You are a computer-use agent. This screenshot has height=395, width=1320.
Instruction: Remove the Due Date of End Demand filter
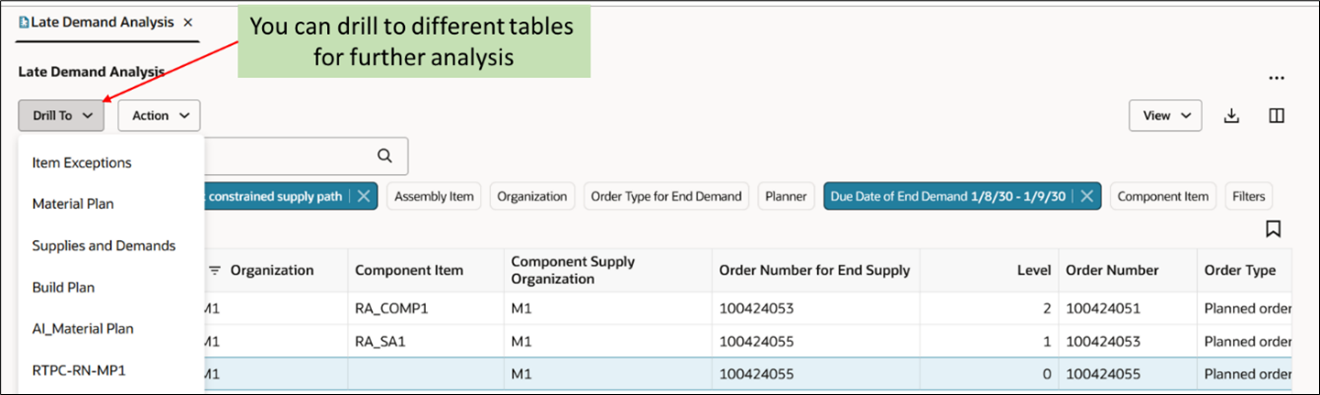click(x=1087, y=197)
